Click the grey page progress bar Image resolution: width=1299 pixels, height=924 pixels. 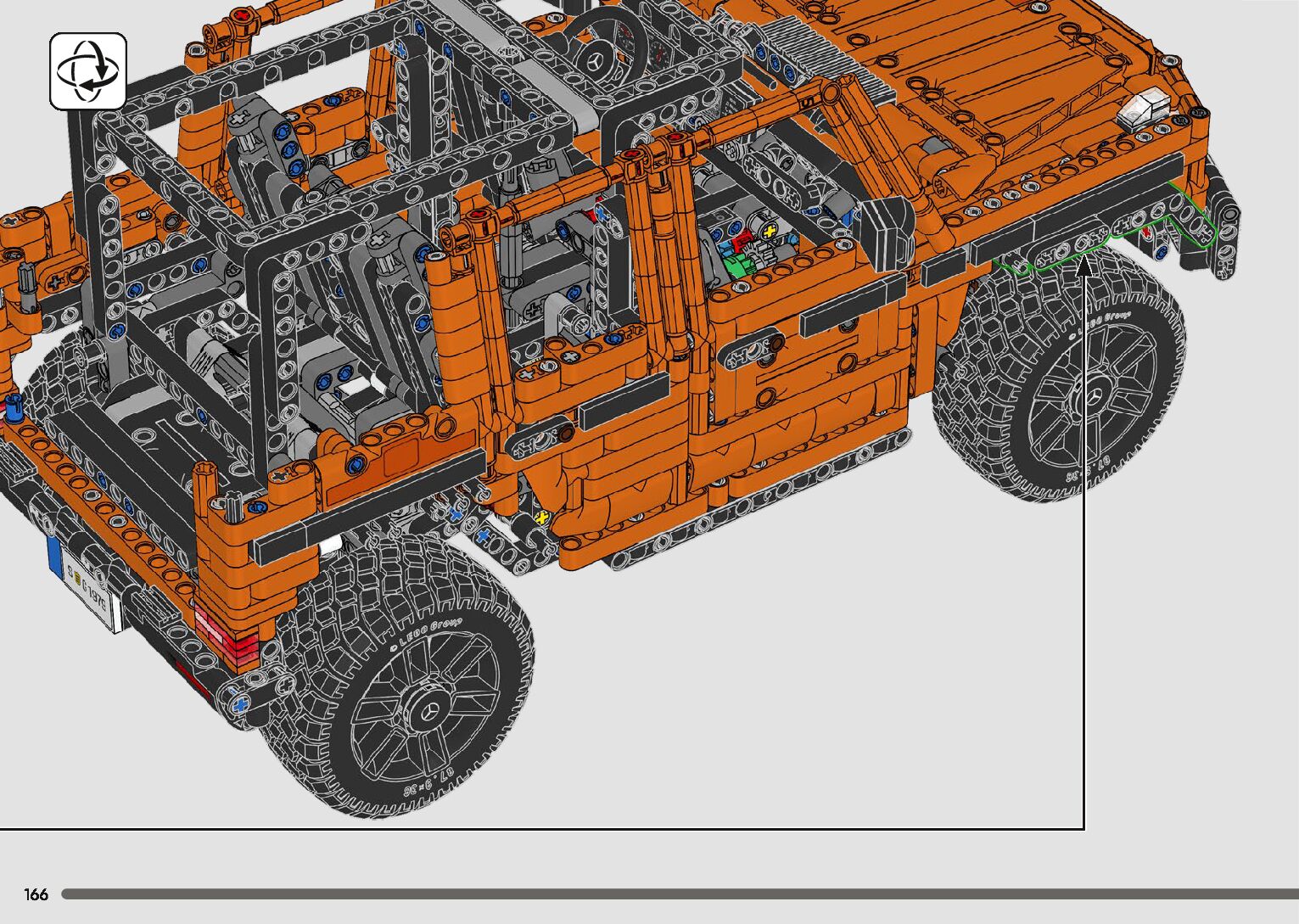tap(679, 893)
